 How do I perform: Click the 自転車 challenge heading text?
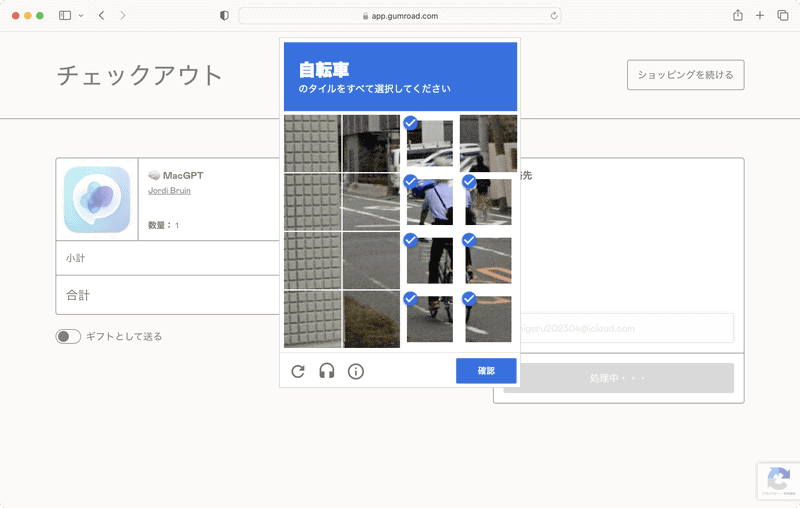[324, 69]
